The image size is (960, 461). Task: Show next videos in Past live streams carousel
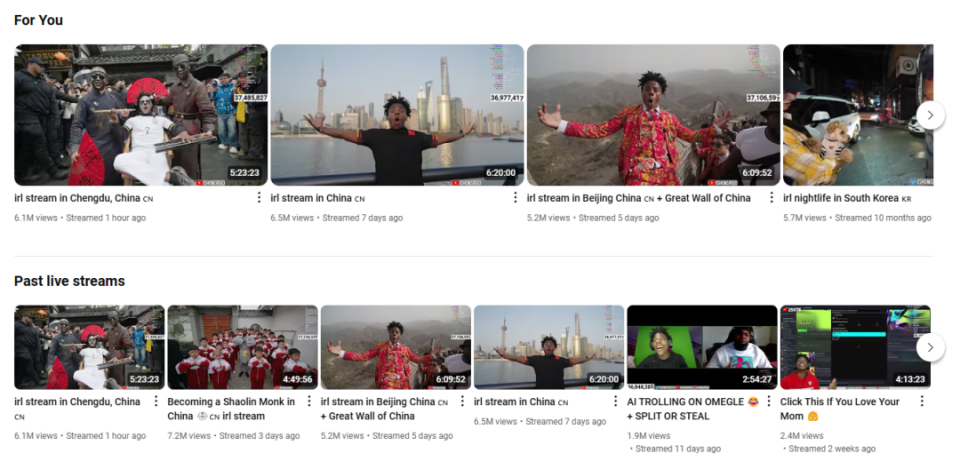930,347
